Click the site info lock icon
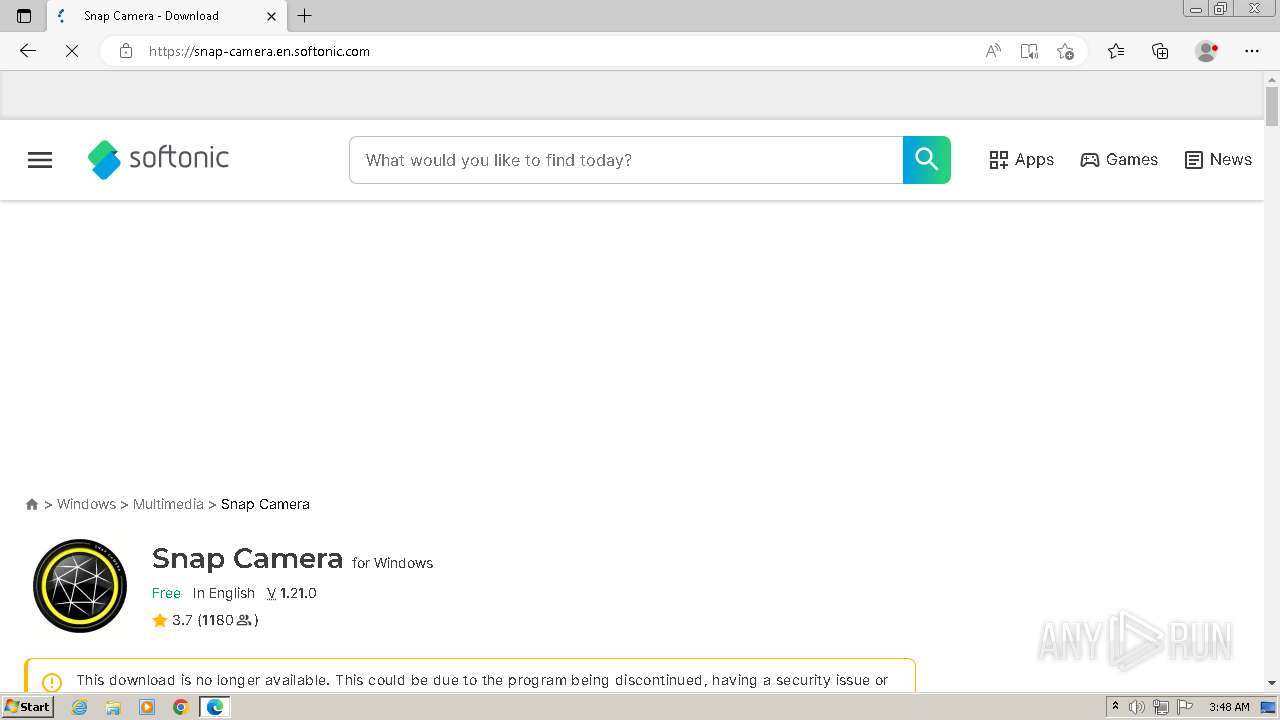This screenshot has height=720, width=1280. pos(126,51)
